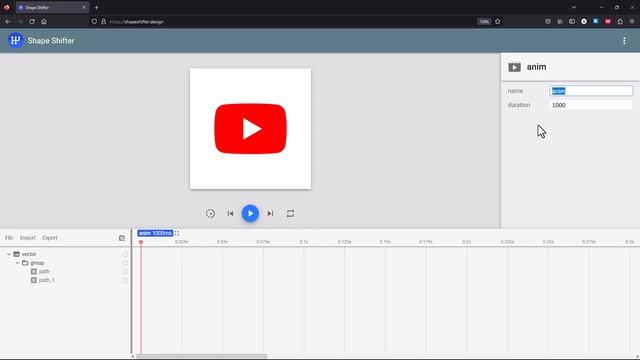Click the zoom-to-fit icon beside anim label
Image resolution: width=640 pixels, height=360 pixels.
(x=177, y=233)
